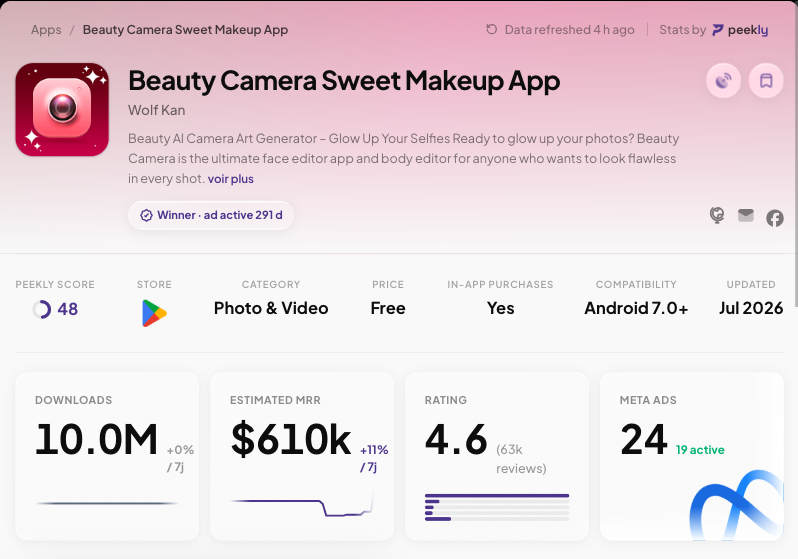
Task: Click the Meta Ads count 24
Action: 643,439
